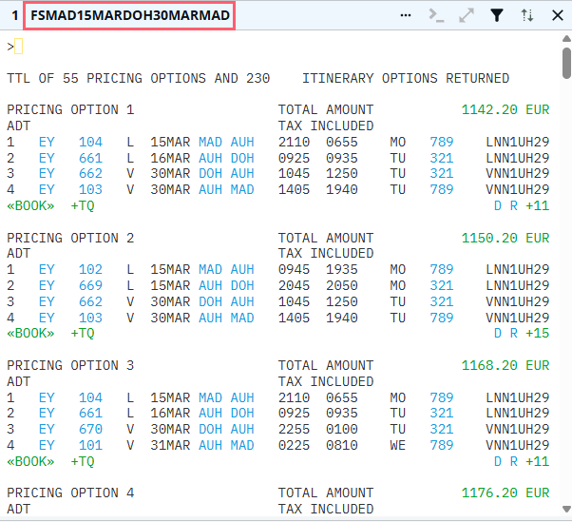572x522 pixels.
Task: Click the expand diagonal arrows icon
Action: tap(466, 15)
